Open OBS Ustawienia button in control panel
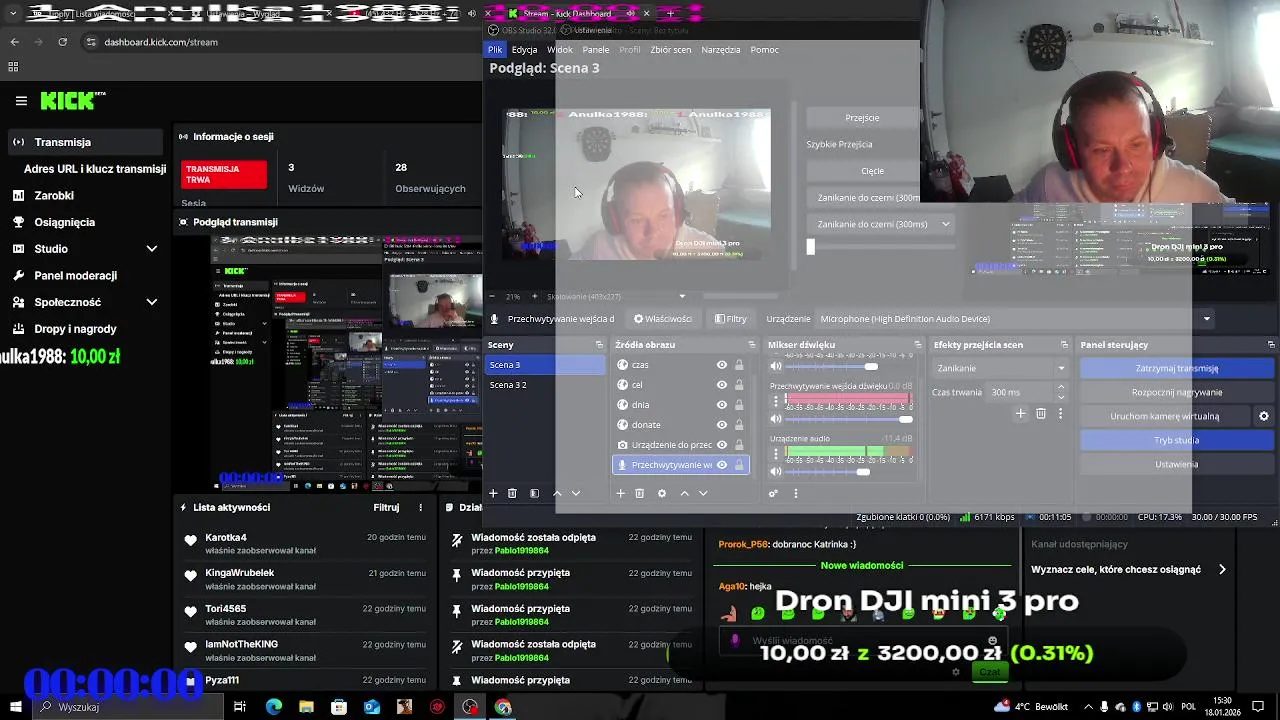This screenshot has width=1280, height=720. [x=1176, y=464]
